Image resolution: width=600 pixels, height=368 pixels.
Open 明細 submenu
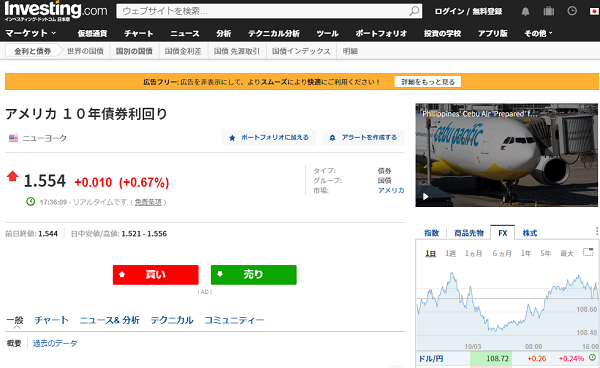[x=350, y=51]
